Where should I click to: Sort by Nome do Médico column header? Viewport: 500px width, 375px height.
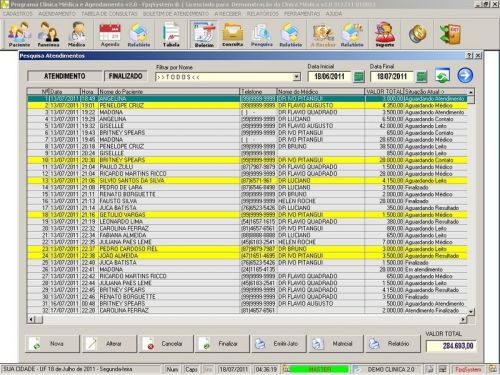(321, 91)
